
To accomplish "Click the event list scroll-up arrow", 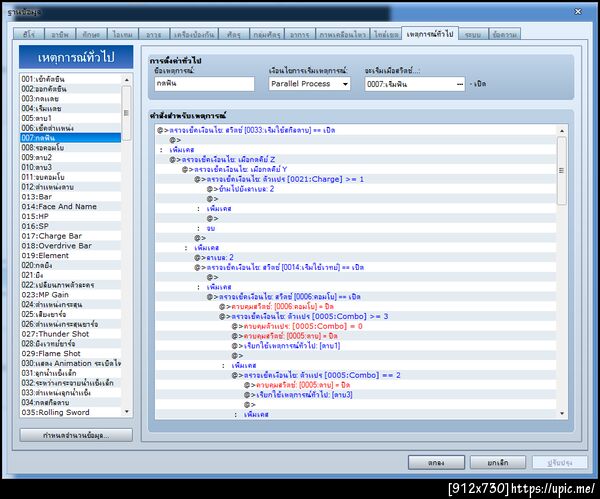I will (x=127, y=80).
